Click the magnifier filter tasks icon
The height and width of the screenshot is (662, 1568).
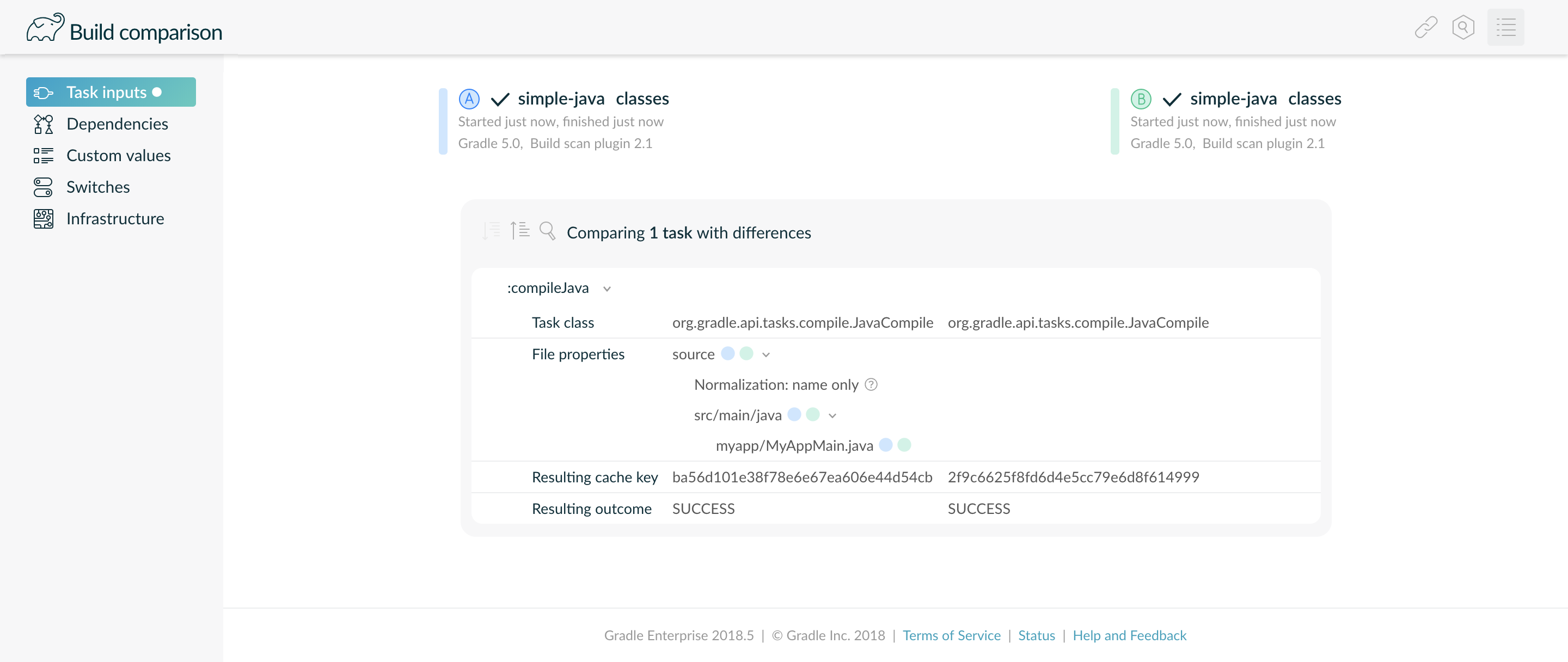(547, 231)
